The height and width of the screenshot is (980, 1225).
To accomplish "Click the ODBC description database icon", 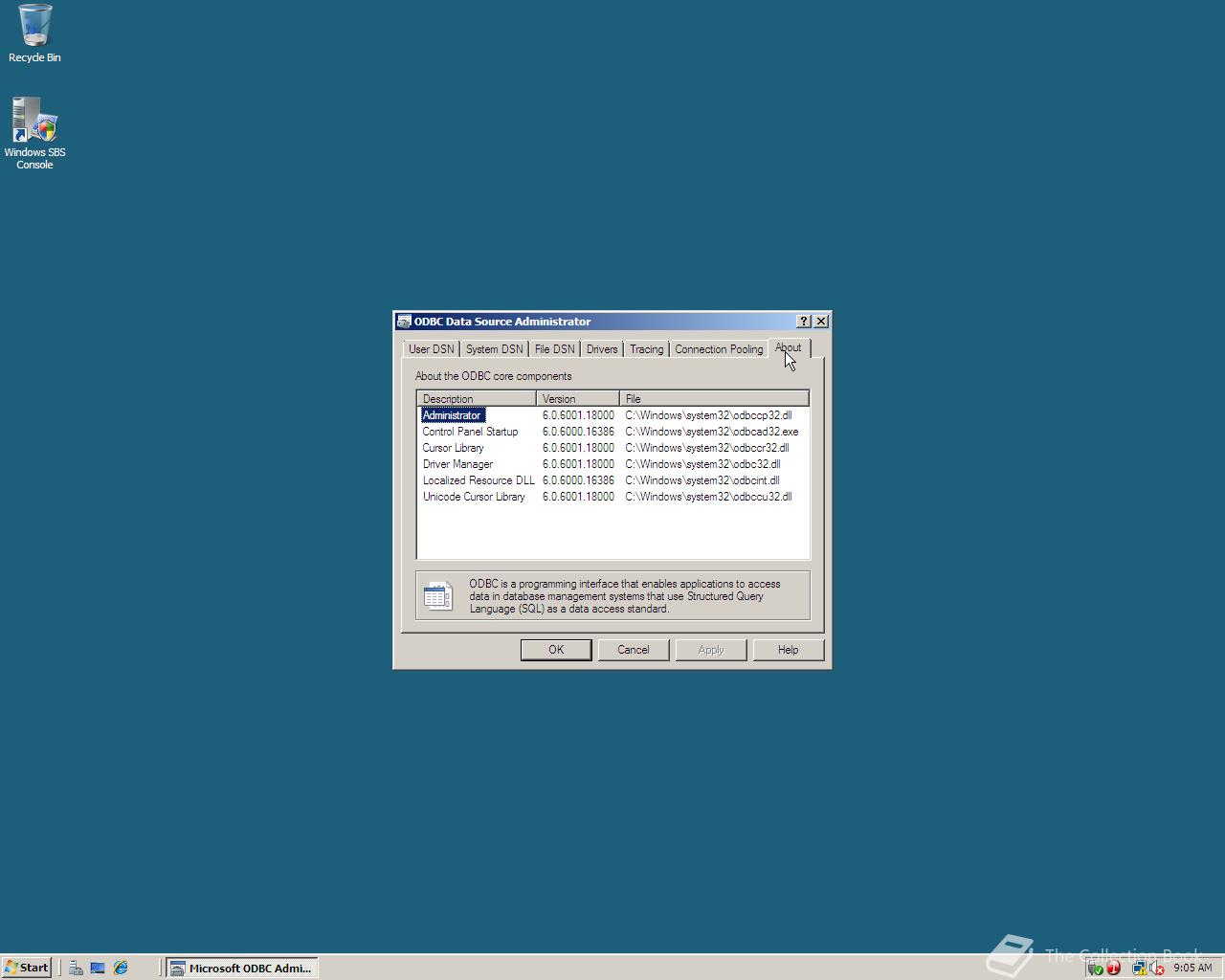I will point(438,595).
